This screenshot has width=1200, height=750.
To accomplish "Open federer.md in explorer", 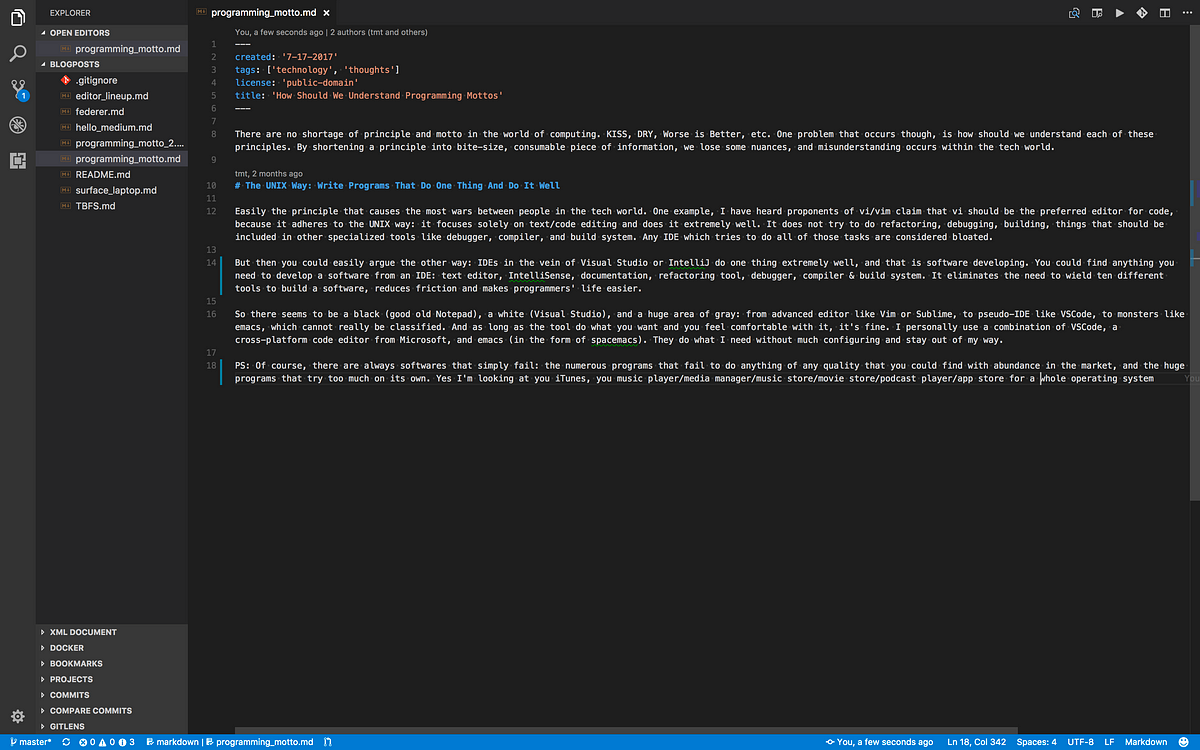I will coord(112,112).
